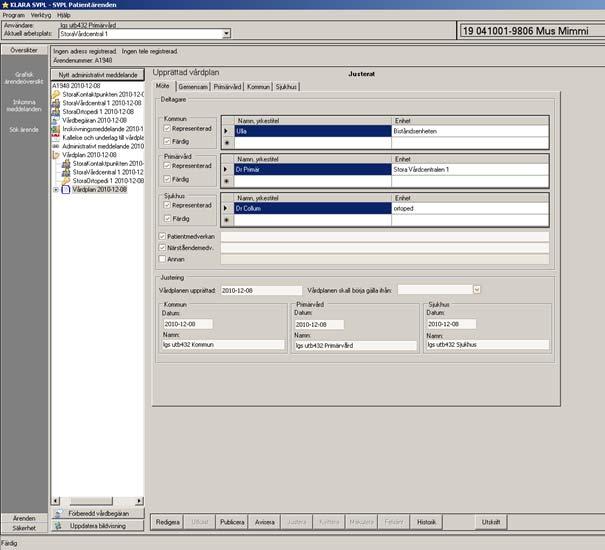Toggle Kommun Färdig checkbox
Image resolution: width=605 pixels, height=550 pixels.
(x=167, y=142)
